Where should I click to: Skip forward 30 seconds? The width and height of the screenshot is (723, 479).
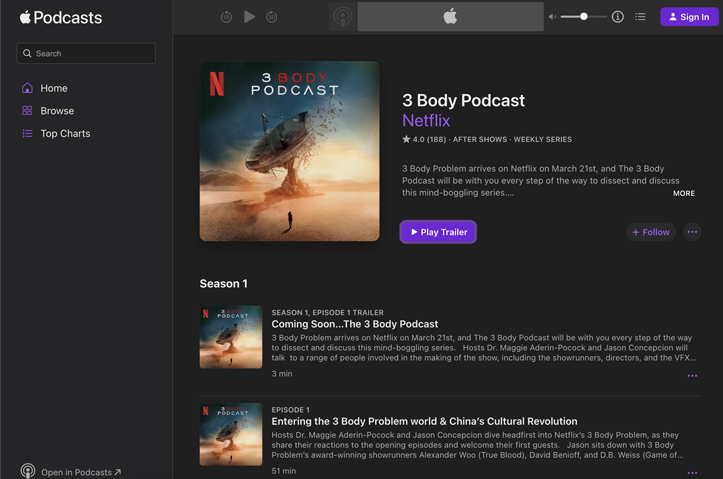click(272, 17)
